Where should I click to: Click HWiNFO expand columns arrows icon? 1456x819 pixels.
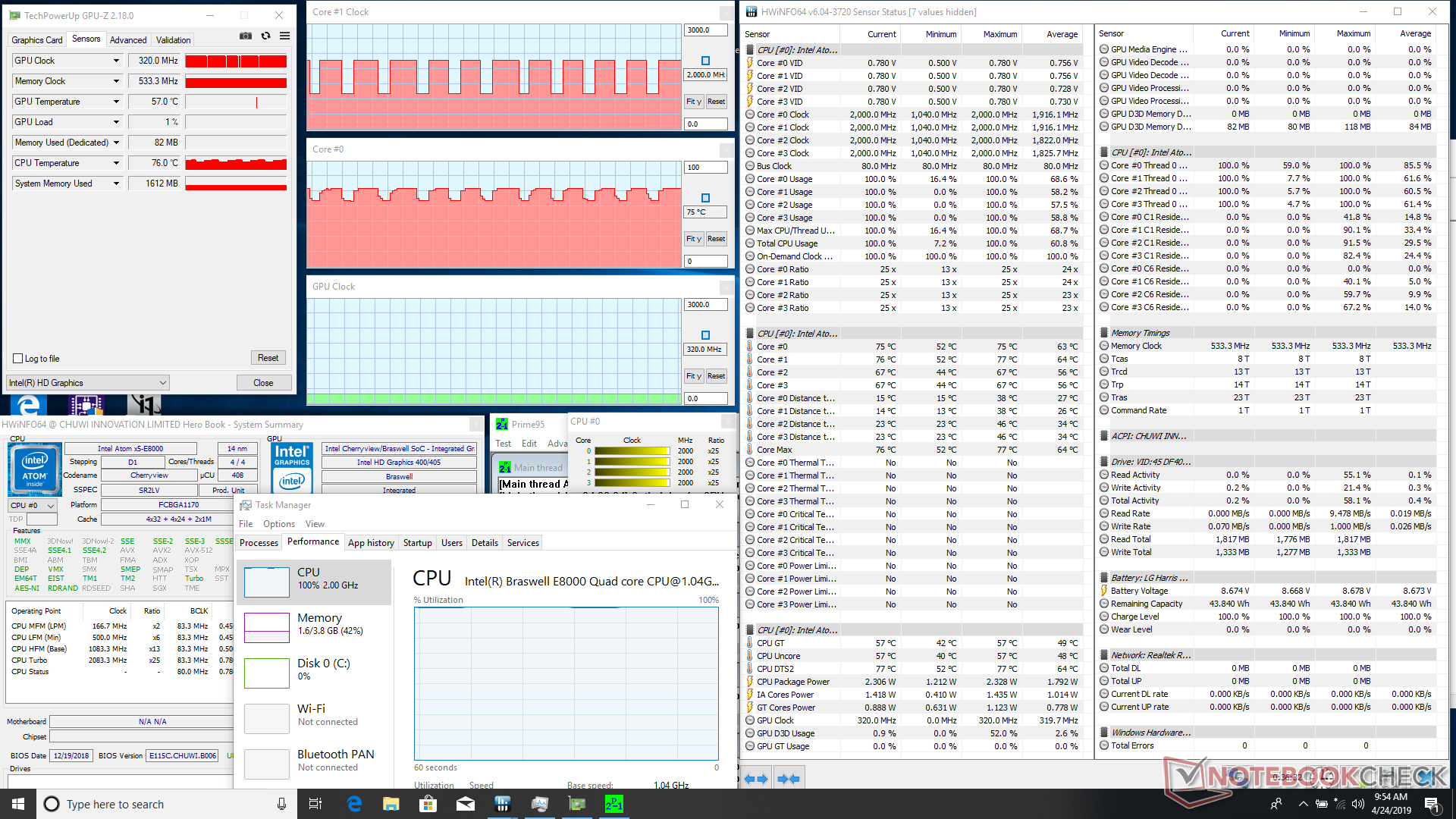(x=756, y=779)
